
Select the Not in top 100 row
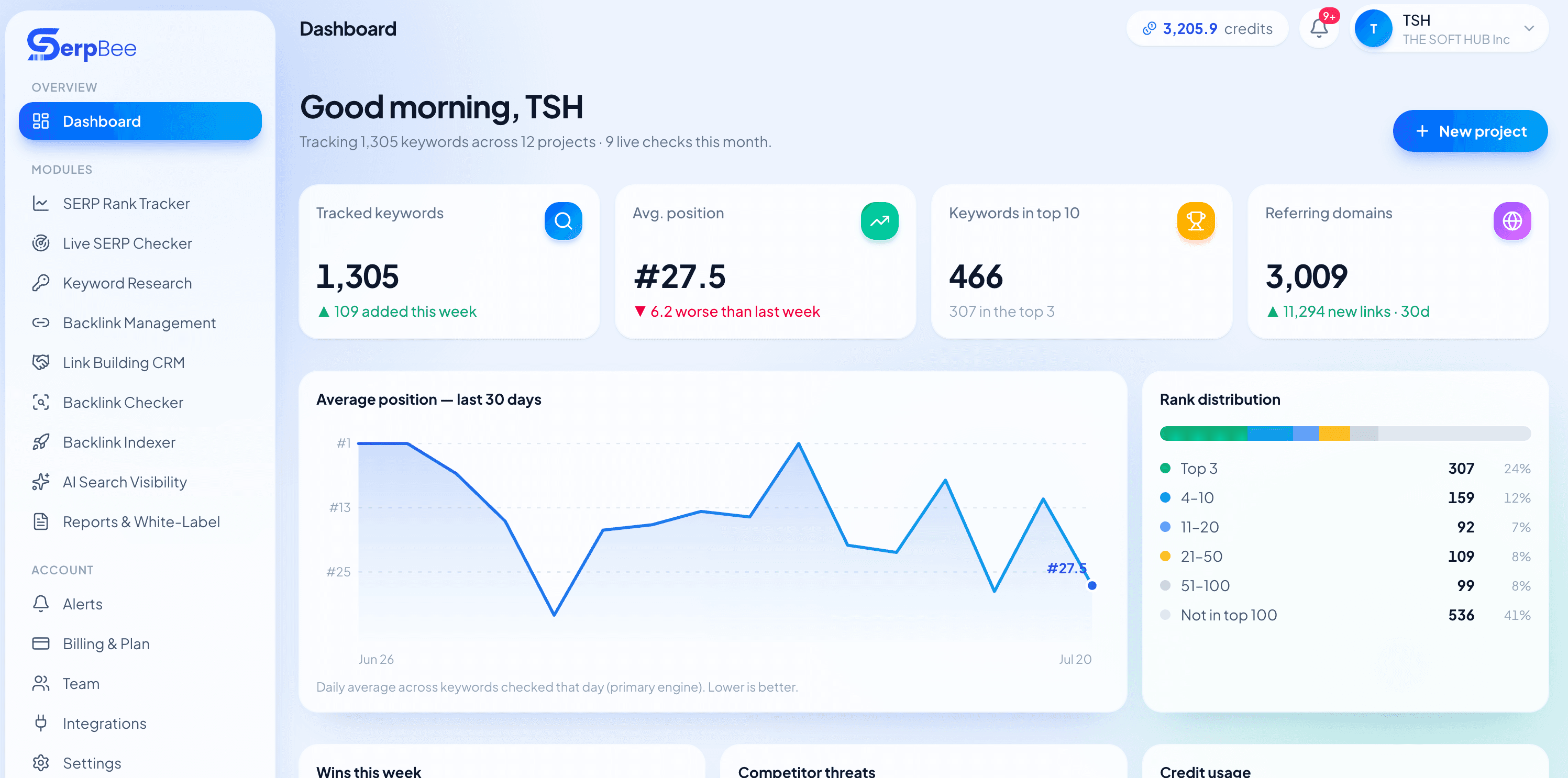tap(1344, 615)
